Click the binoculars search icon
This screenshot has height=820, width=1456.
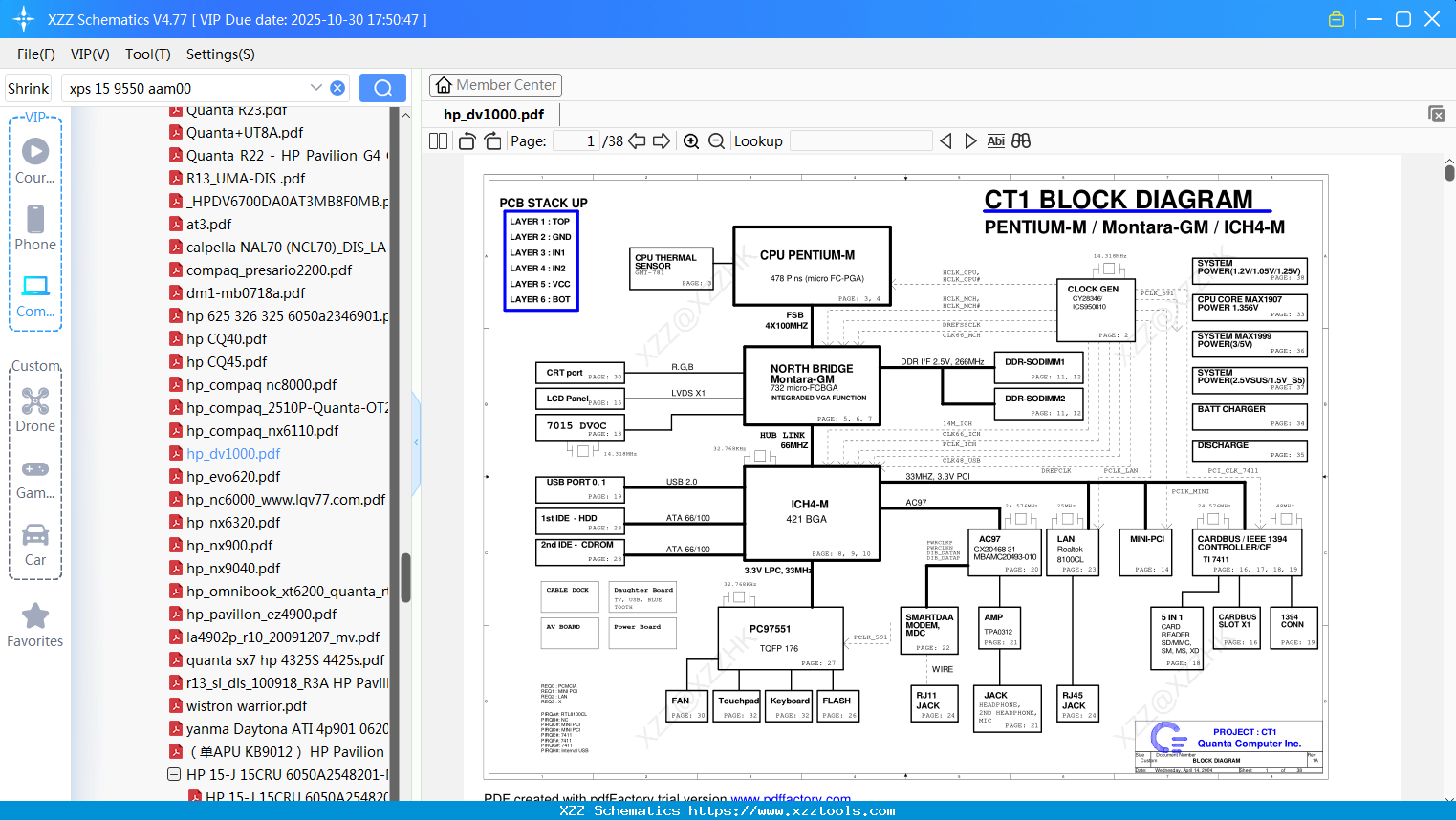coord(1021,140)
